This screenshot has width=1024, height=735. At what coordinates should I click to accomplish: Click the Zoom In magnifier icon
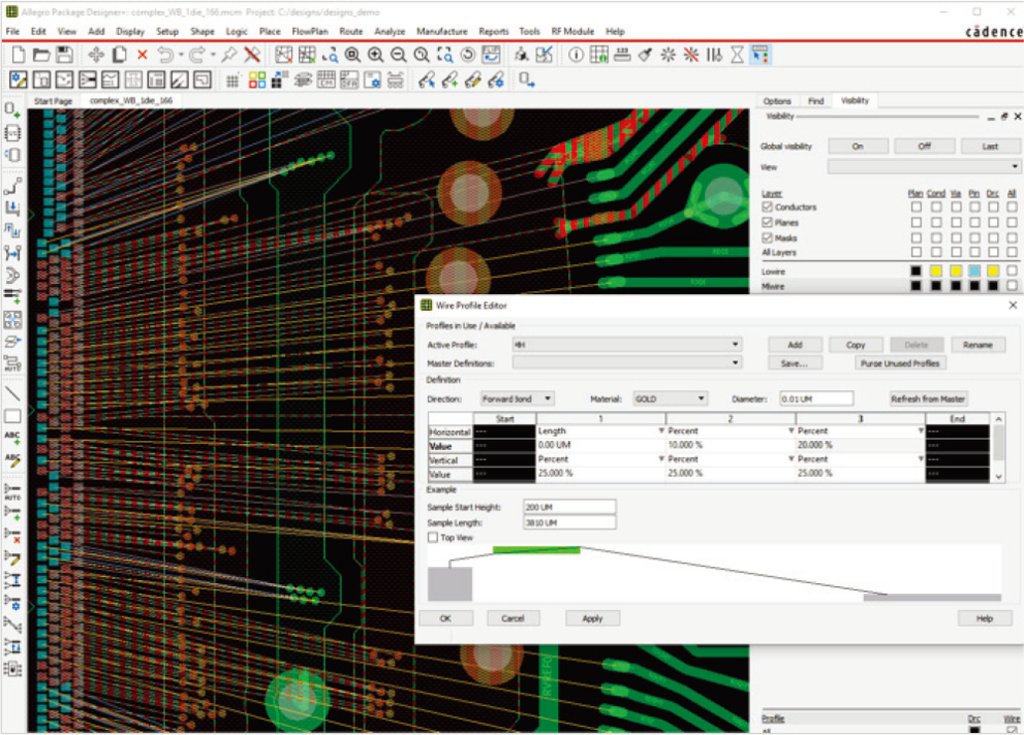pyautogui.click(x=376, y=54)
